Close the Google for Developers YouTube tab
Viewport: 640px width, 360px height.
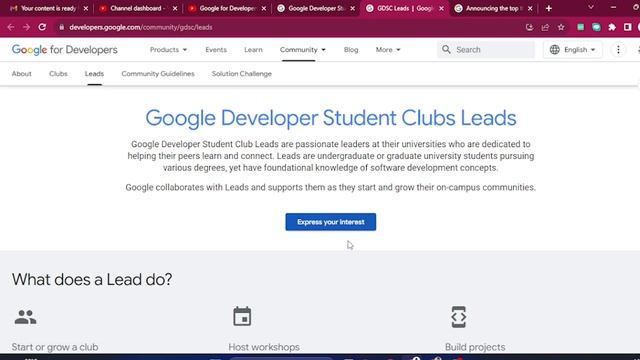tap(264, 8)
